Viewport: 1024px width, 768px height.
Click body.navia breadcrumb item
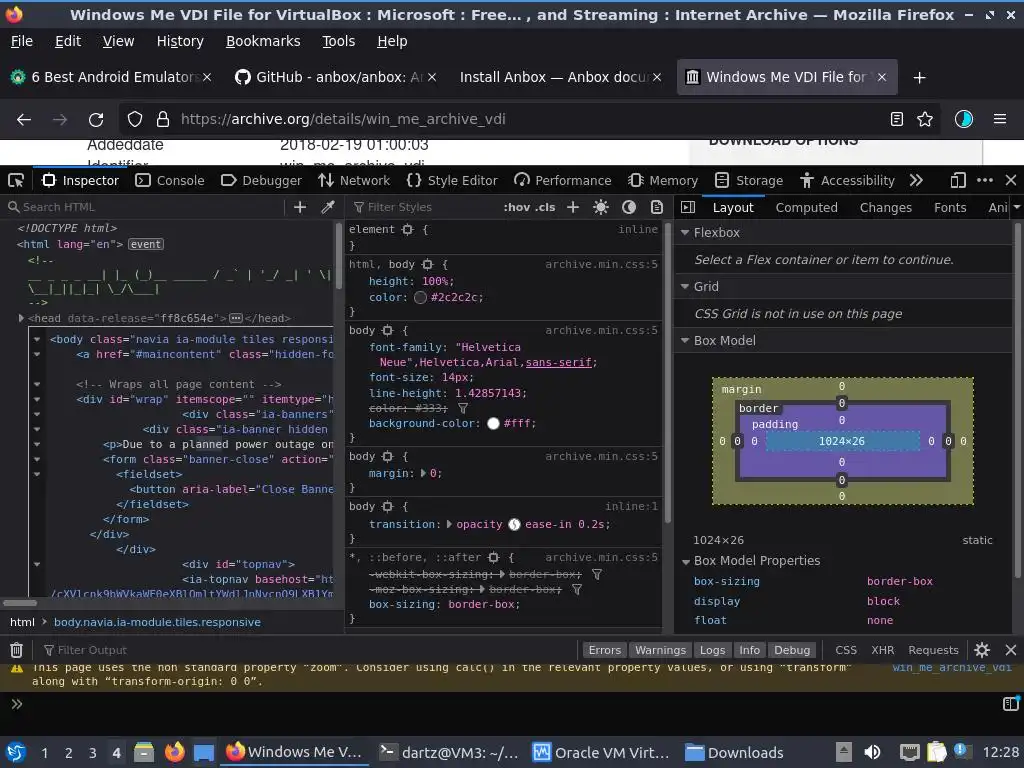pyautogui.click(x=157, y=622)
